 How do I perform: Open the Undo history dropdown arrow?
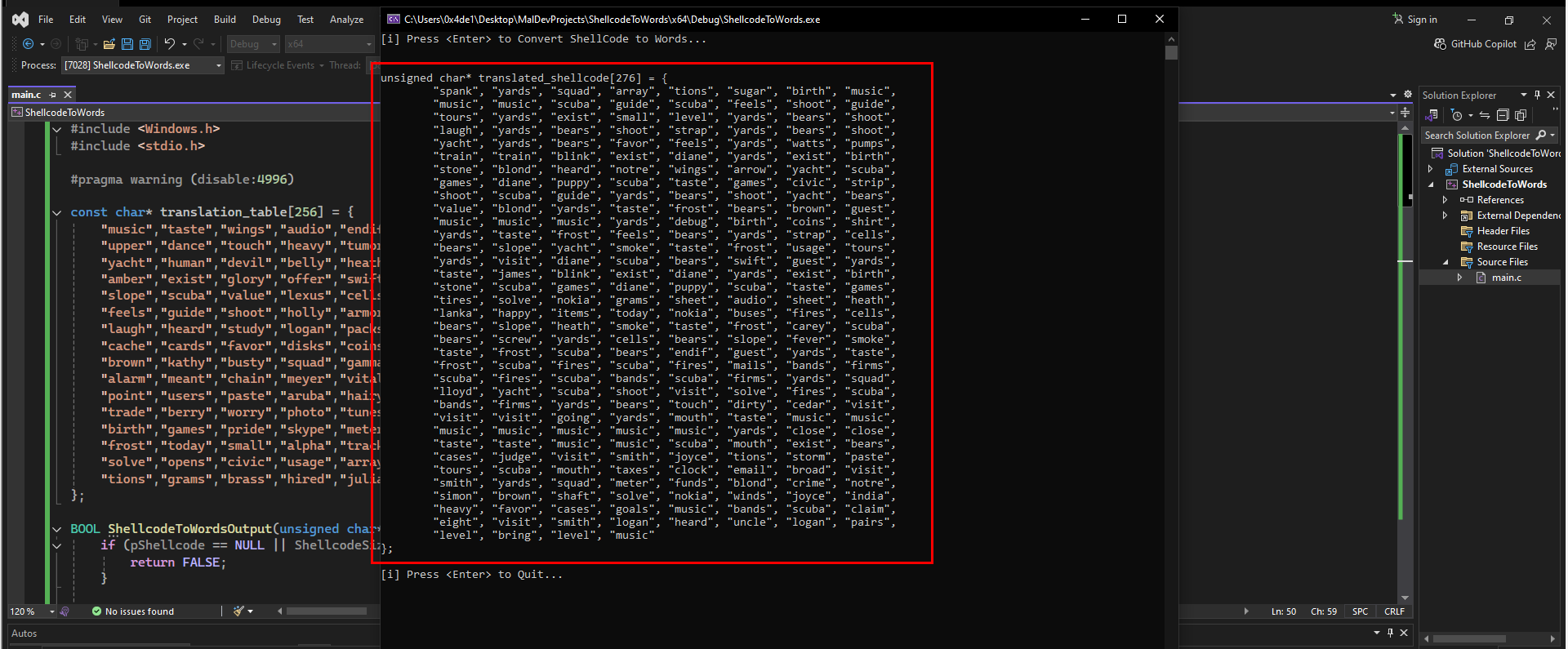(x=185, y=44)
